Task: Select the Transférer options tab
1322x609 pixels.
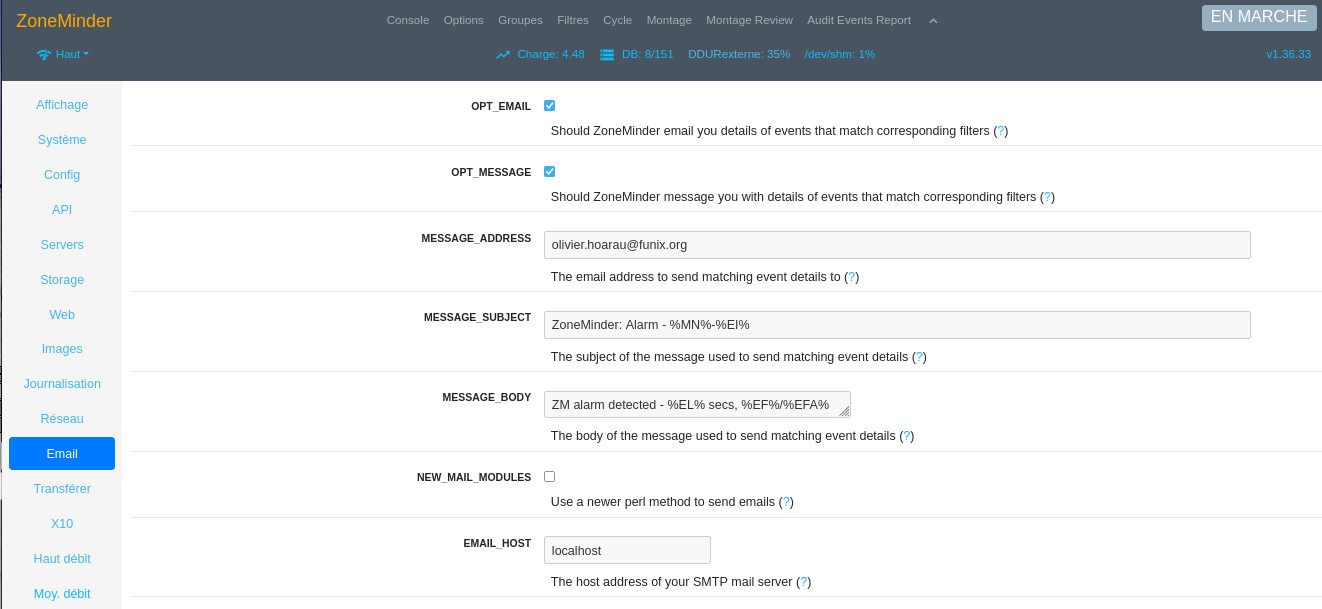Action: [x=62, y=489]
